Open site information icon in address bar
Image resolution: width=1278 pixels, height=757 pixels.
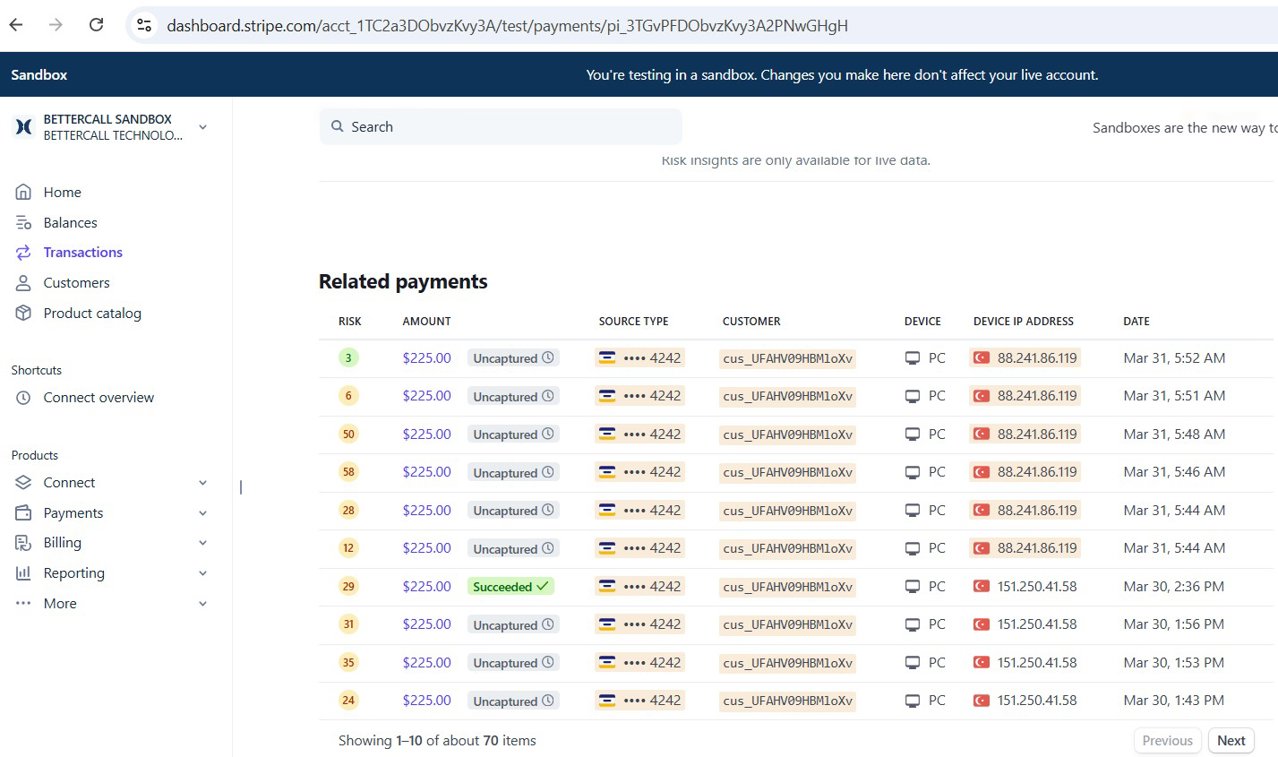pyautogui.click(x=144, y=25)
